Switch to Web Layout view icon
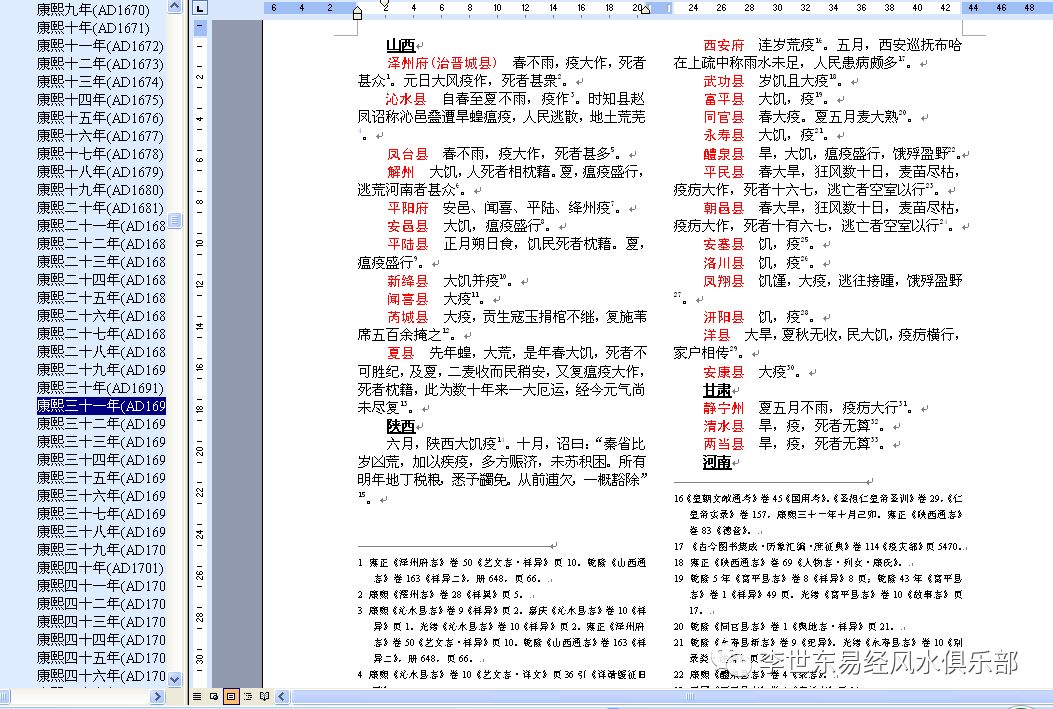 click(214, 696)
